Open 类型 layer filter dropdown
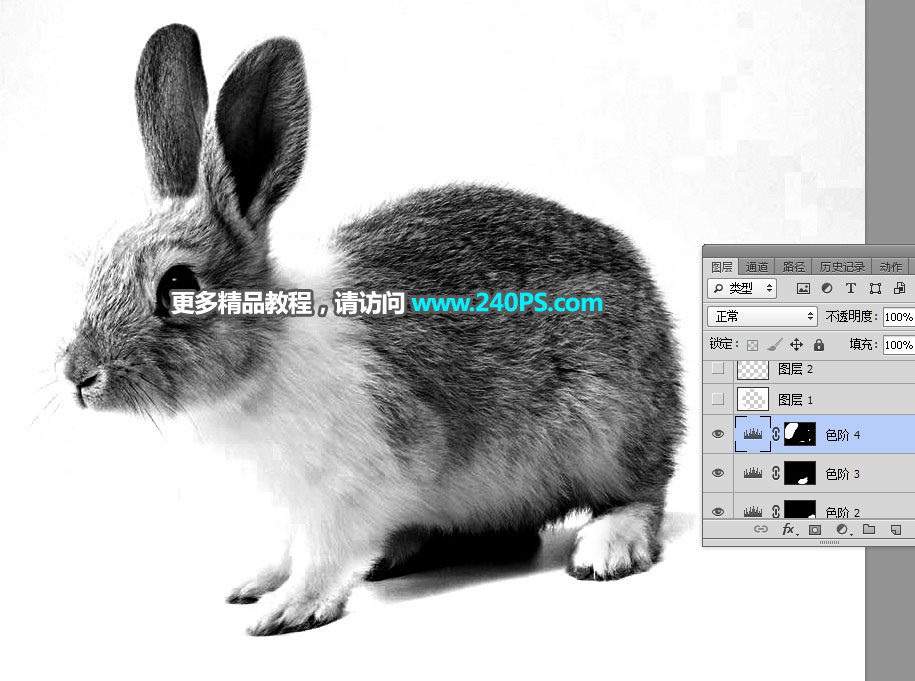 point(742,288)
